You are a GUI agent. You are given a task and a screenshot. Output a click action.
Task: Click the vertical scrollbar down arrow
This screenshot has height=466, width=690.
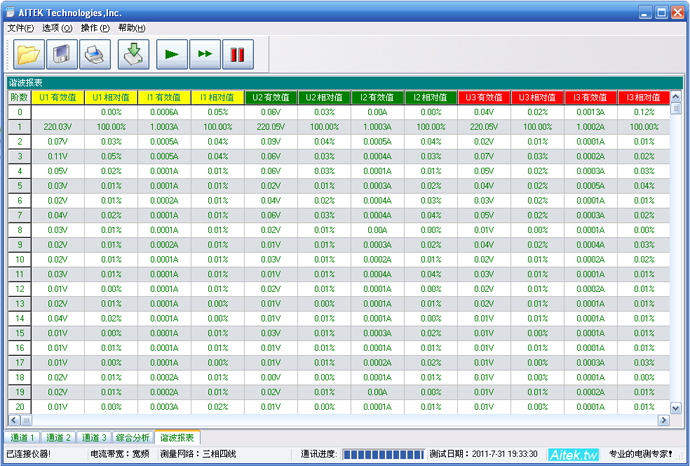pos(675,408)
